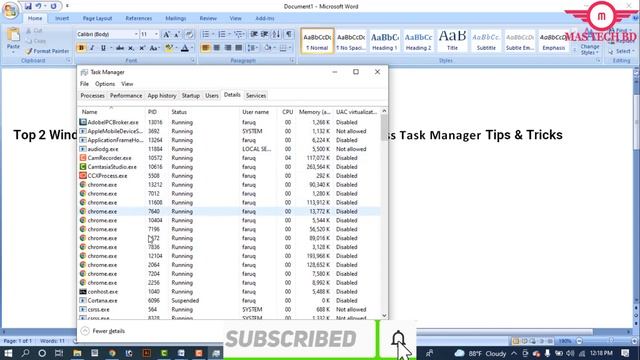Click the Font Color button
This screenshot has height=360, width=640.
(185, 48)
